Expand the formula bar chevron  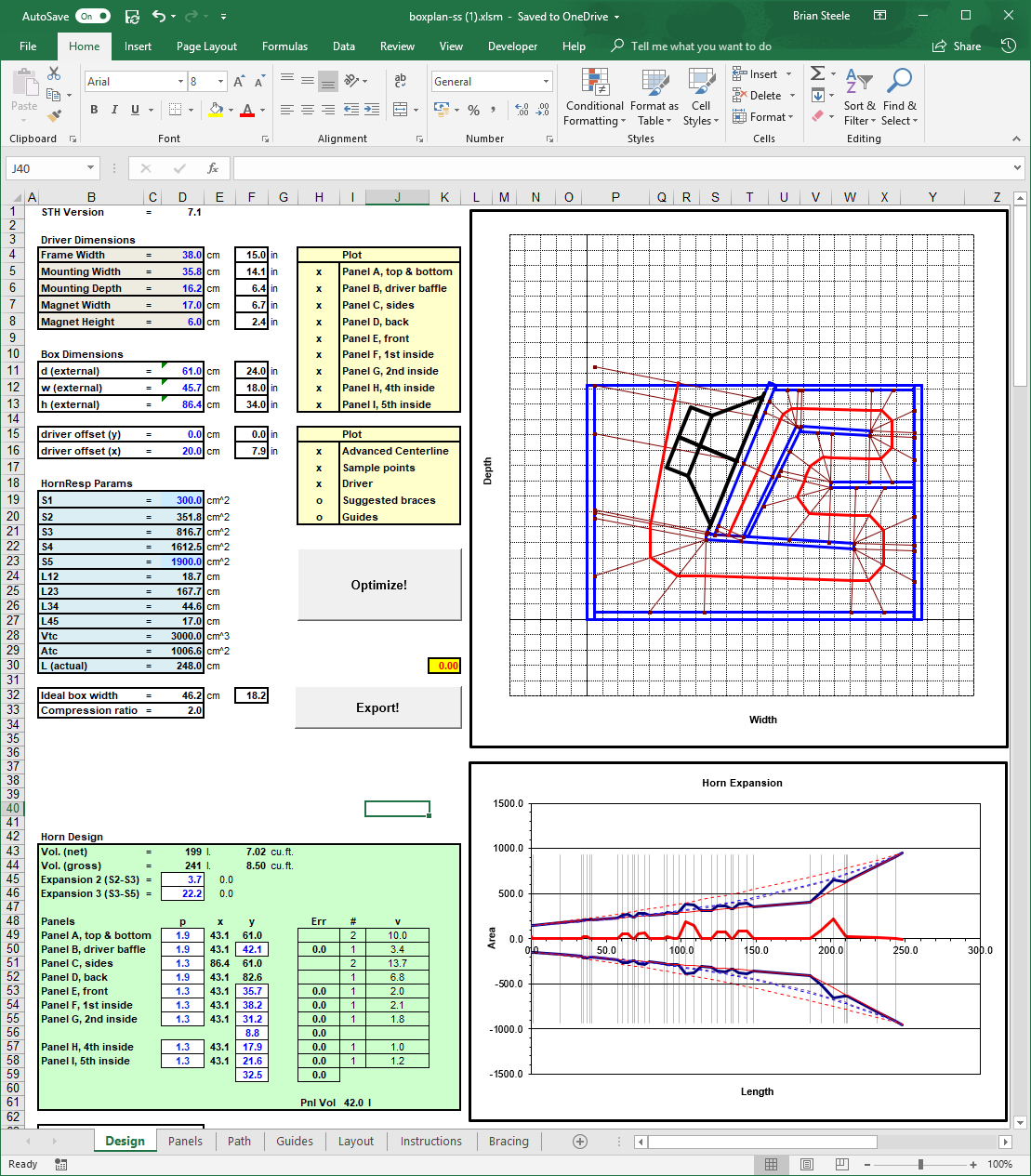pos(1017,168)
